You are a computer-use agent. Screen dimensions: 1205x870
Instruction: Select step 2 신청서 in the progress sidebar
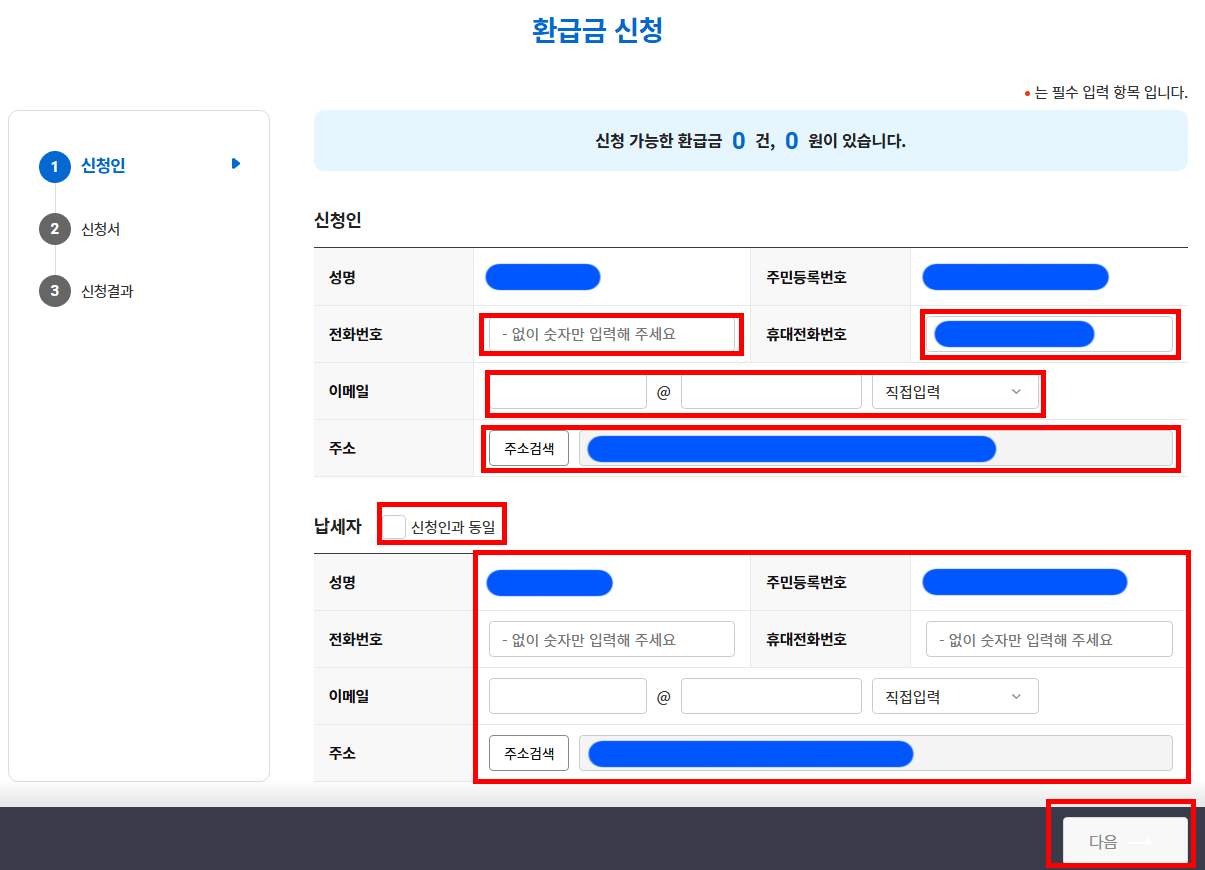click(100, 230)
